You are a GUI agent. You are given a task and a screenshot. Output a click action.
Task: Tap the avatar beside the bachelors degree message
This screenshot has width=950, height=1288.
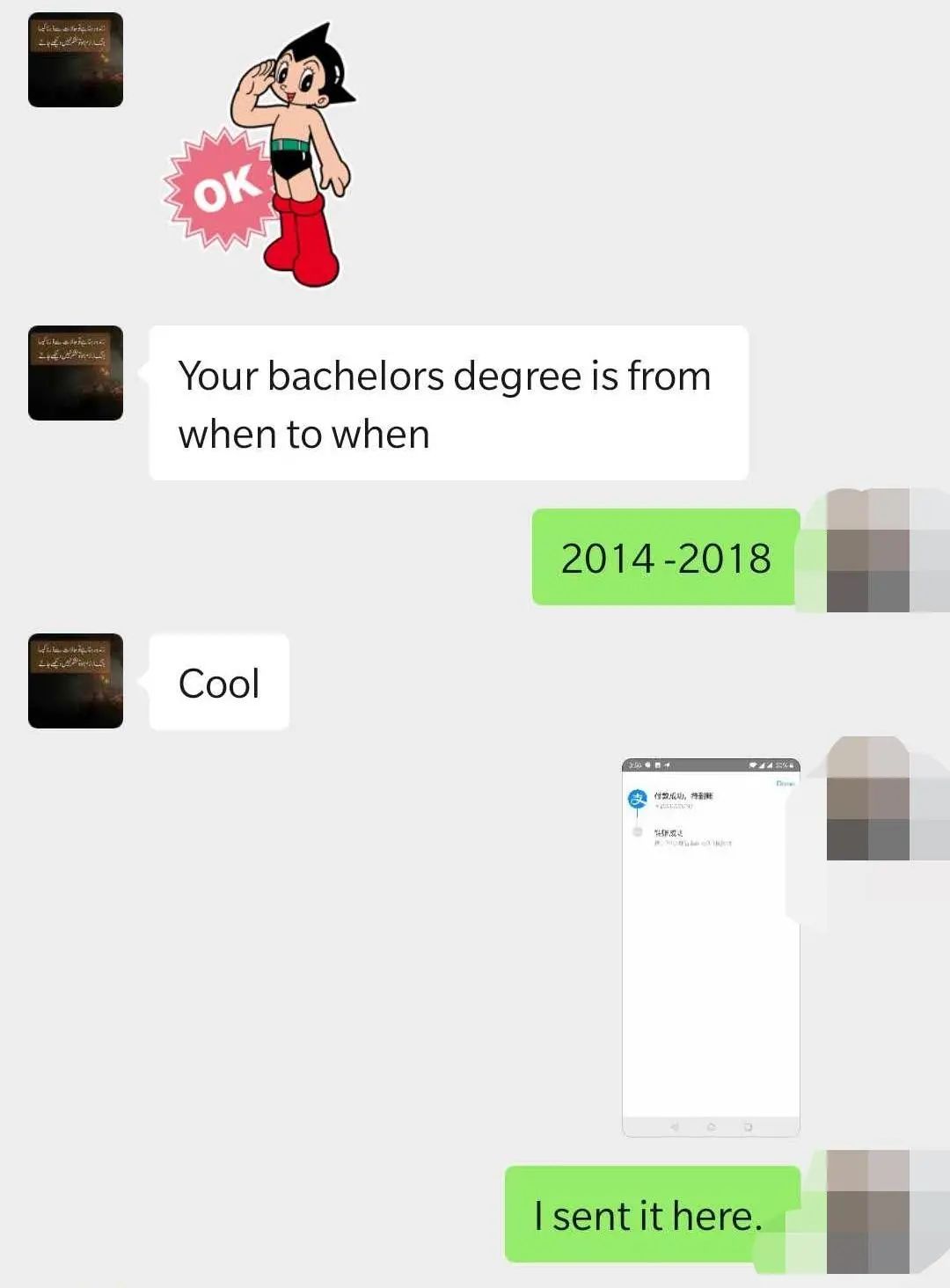click(76, 373)
